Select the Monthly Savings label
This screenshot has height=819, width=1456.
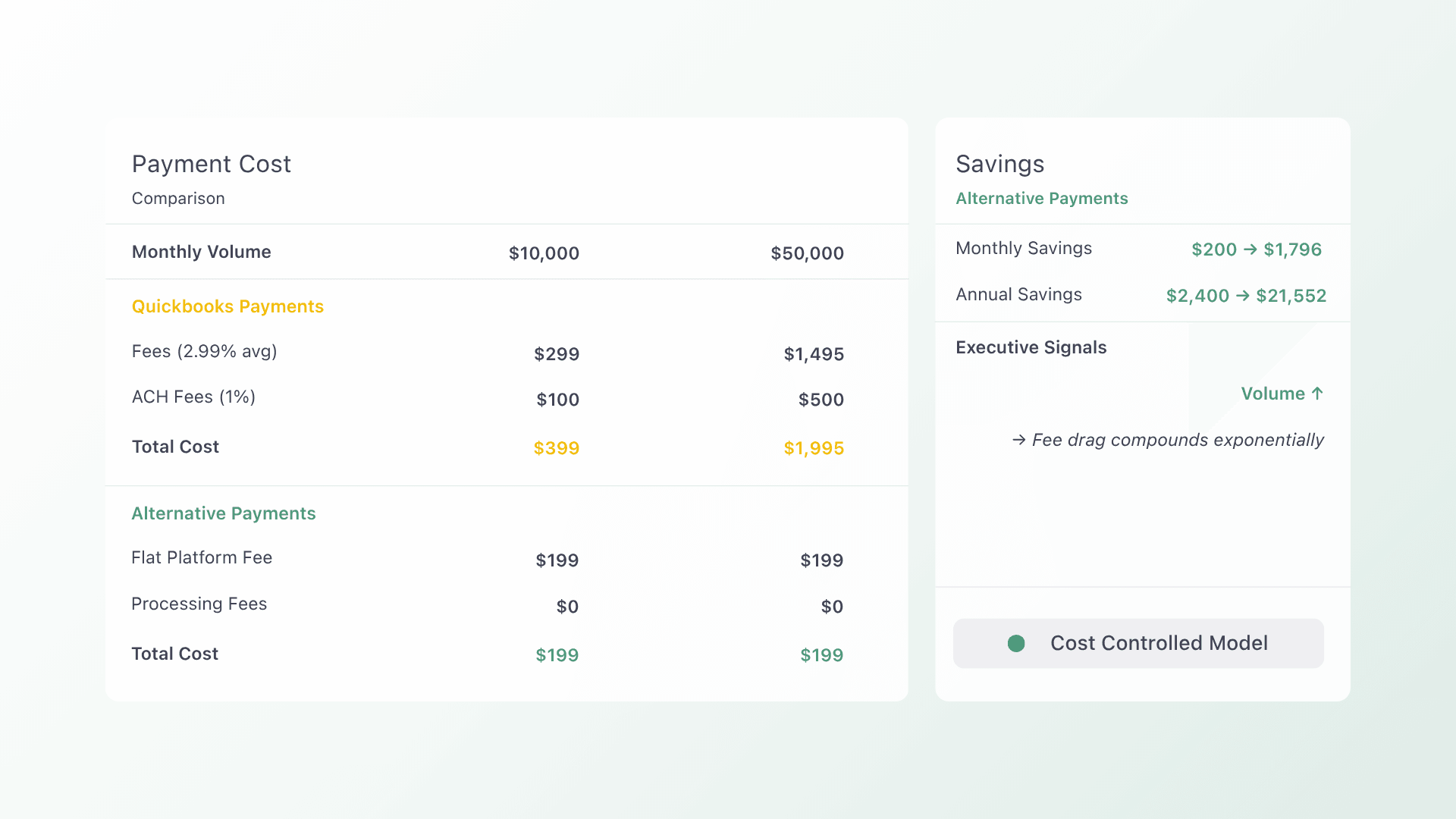click(x=1023, y=249)
